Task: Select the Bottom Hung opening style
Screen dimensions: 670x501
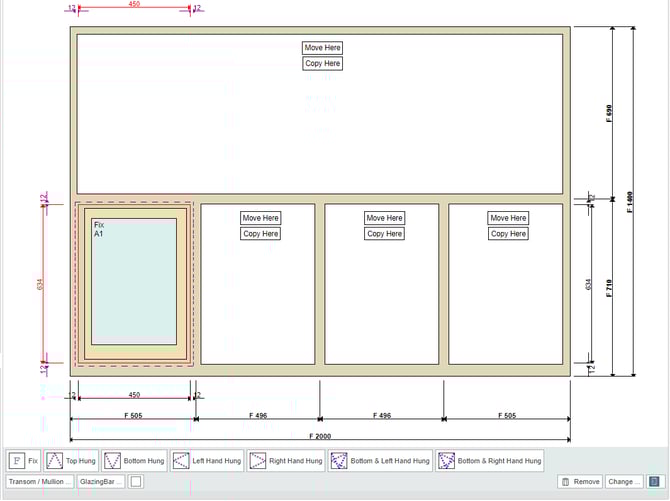Action: pos(135,461)
